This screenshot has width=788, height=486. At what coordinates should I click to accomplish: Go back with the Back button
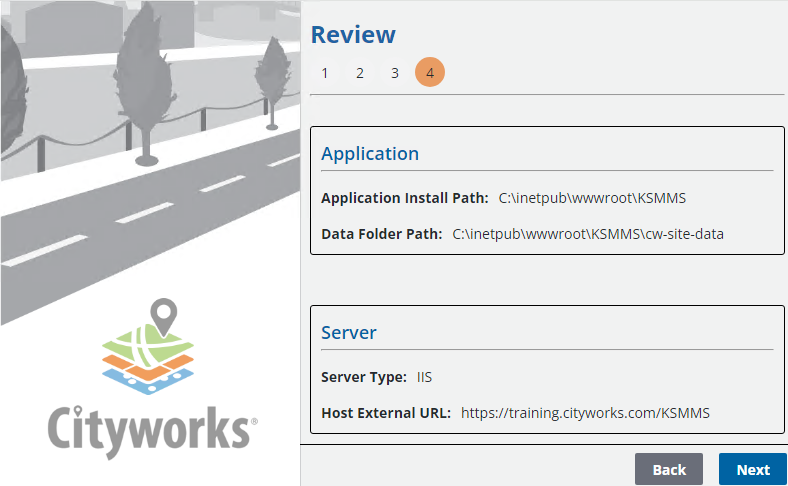(669, 469)
